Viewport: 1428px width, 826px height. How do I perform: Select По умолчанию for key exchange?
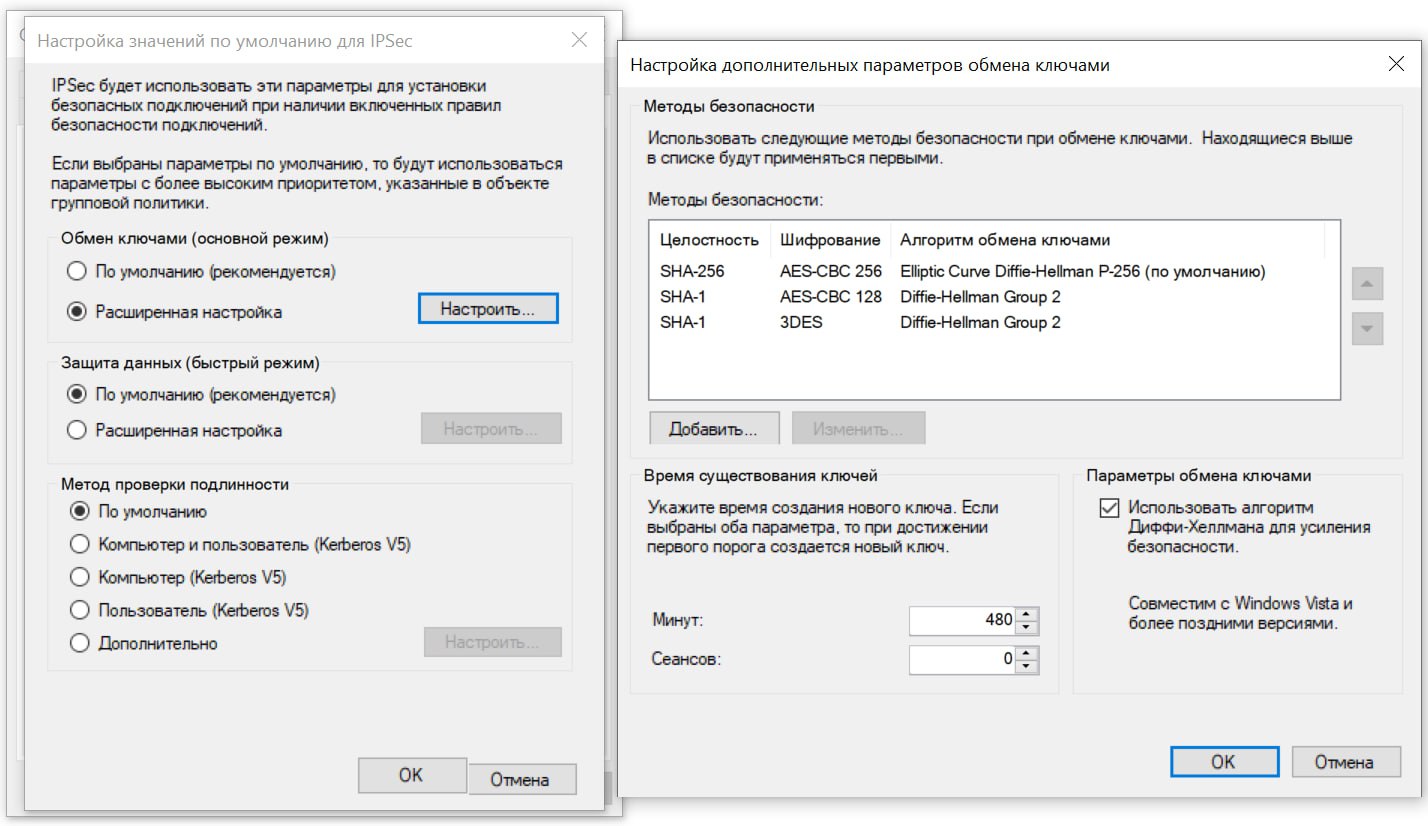point(76,271)
